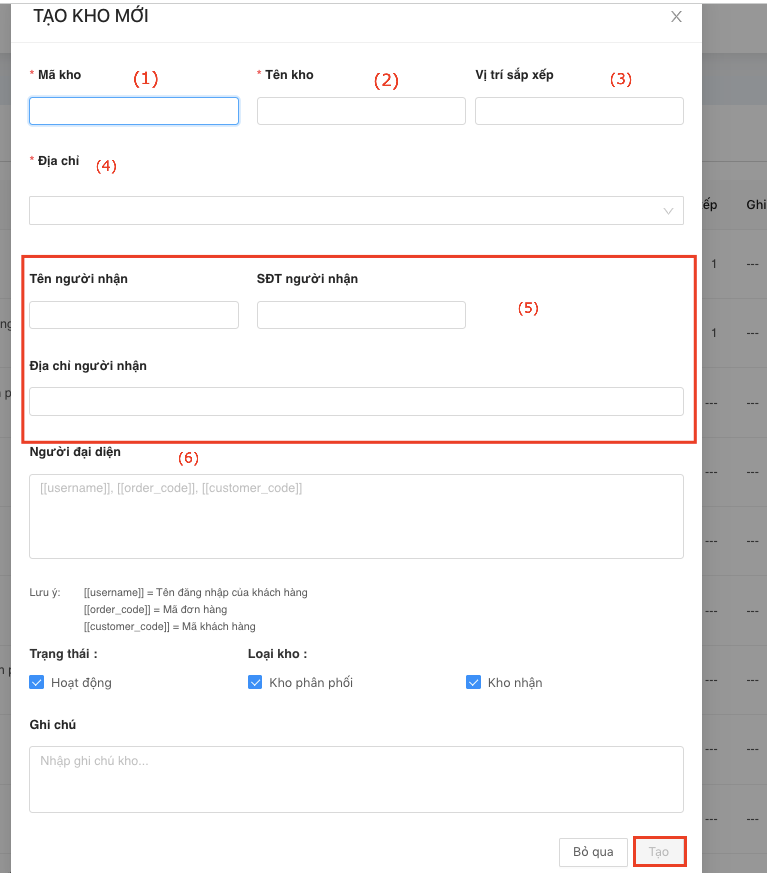This screenshot has width=767, height=873.
Task: Uncheck the Hoạt động checkbox
Action: pyautogui.click(x=37, y=683)
